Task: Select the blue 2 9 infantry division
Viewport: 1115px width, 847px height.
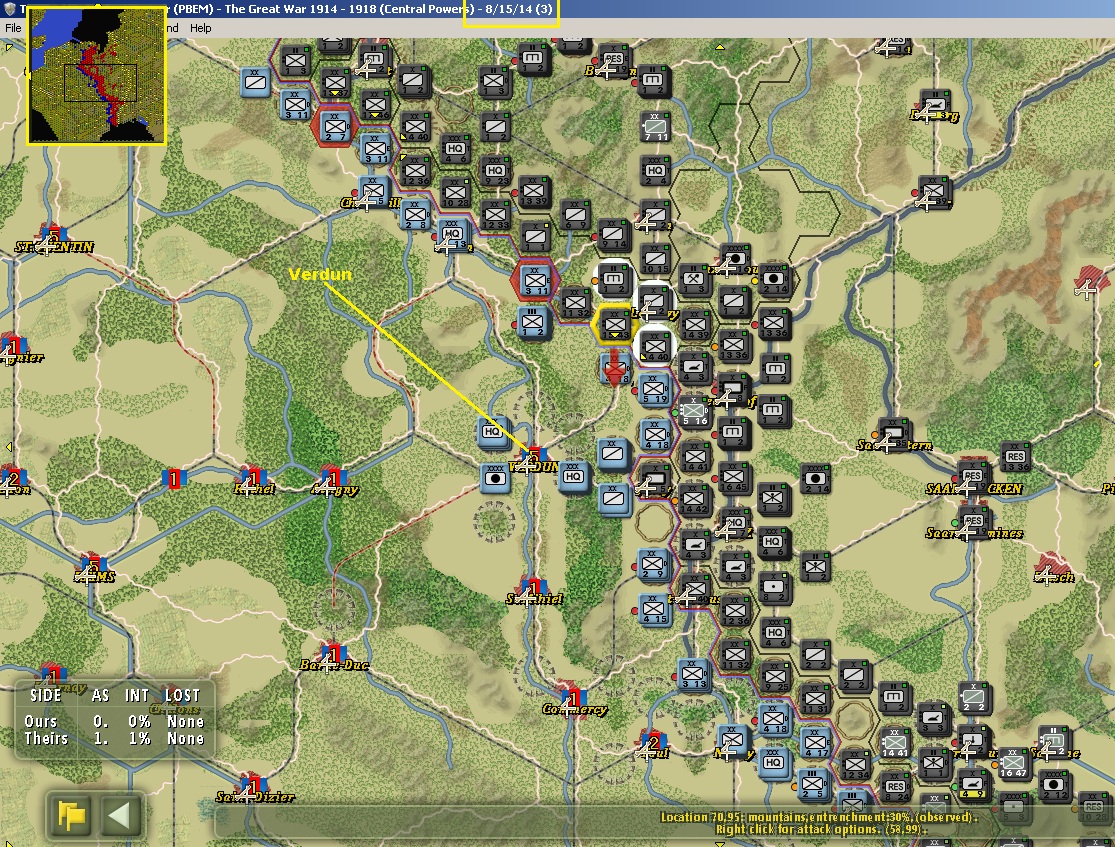Action: [653, 565]
